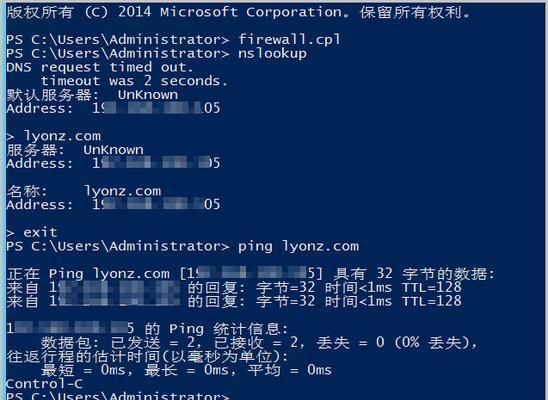Click the 'DNS request timed out.' line
548x400 pixels.
(x=100, y=67)
